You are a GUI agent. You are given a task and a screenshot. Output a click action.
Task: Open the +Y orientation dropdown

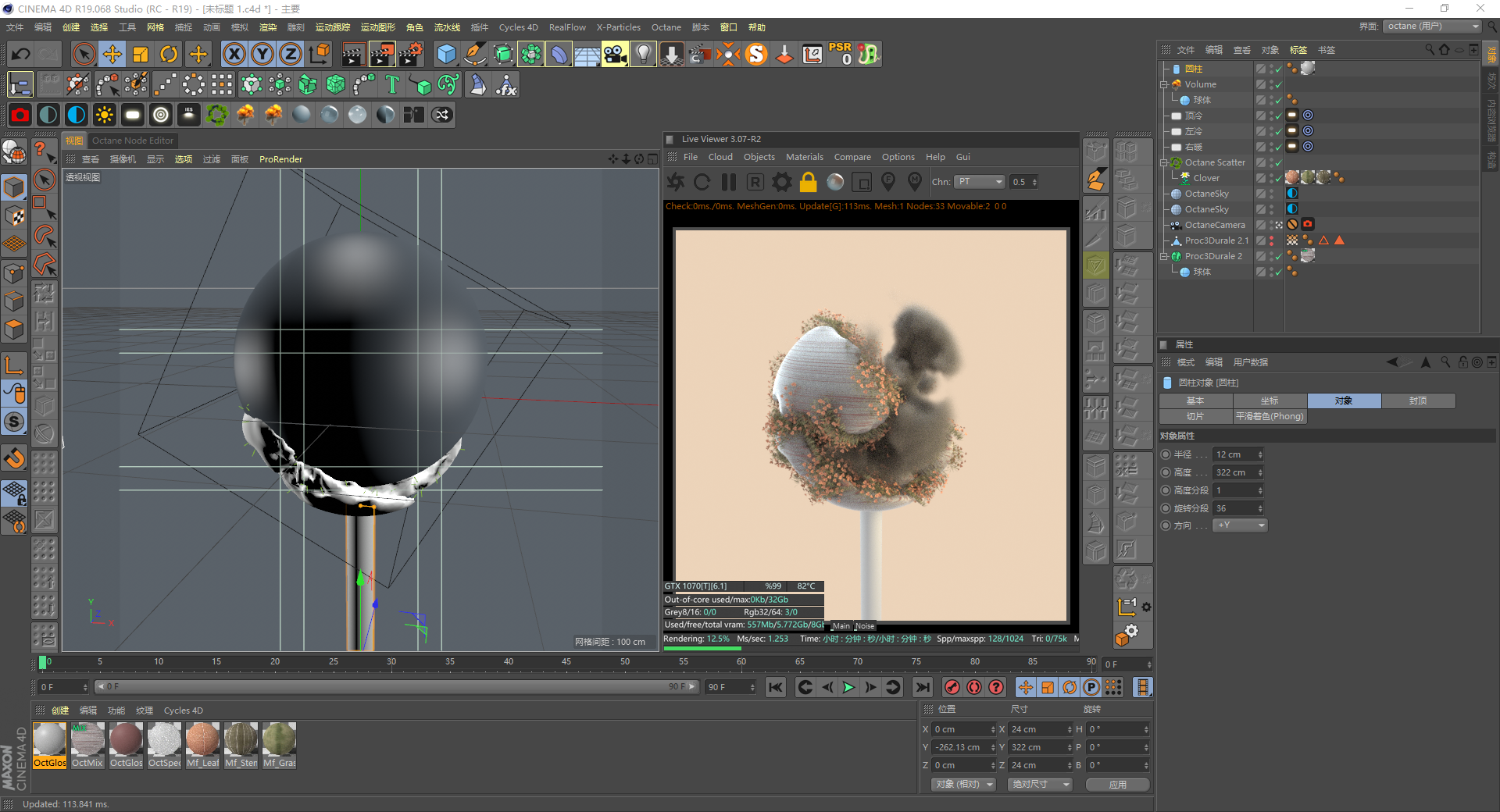point(1240,525)
